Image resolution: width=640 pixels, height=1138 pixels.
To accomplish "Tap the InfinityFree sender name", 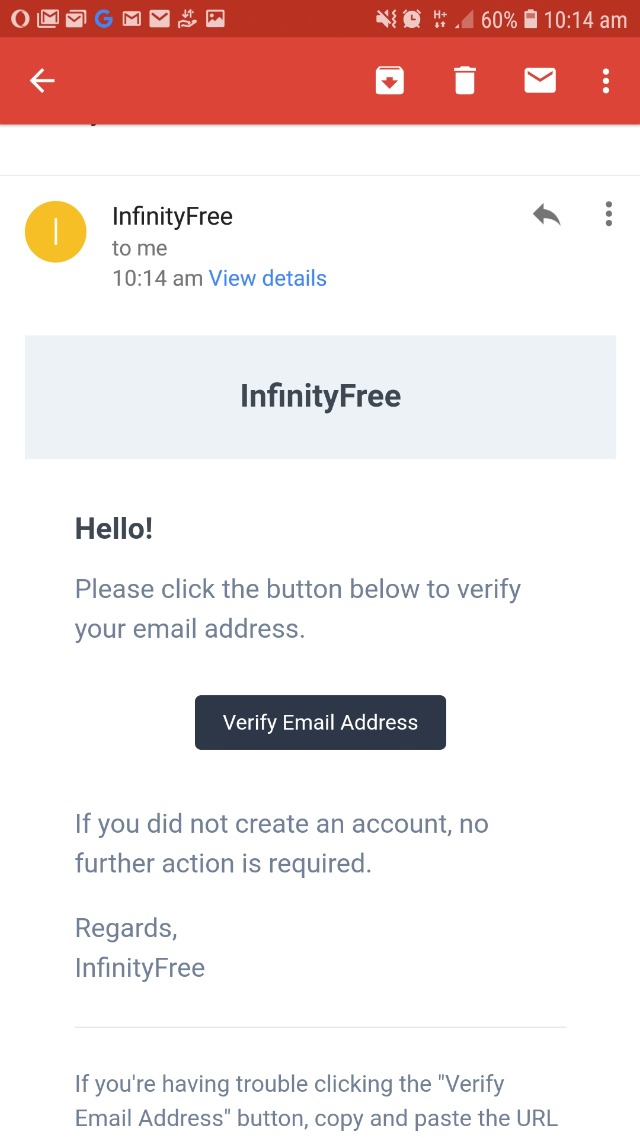I will (172, 216).
